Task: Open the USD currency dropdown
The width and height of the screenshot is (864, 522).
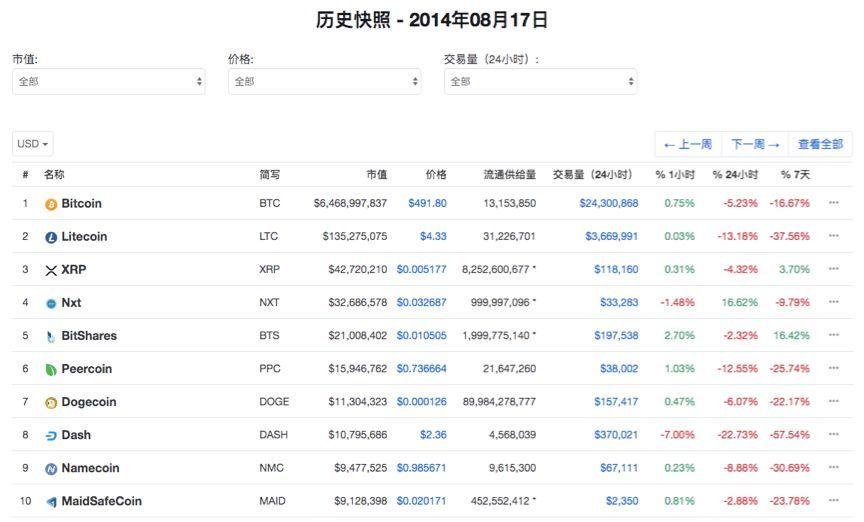Action: (x=33, y=144)
